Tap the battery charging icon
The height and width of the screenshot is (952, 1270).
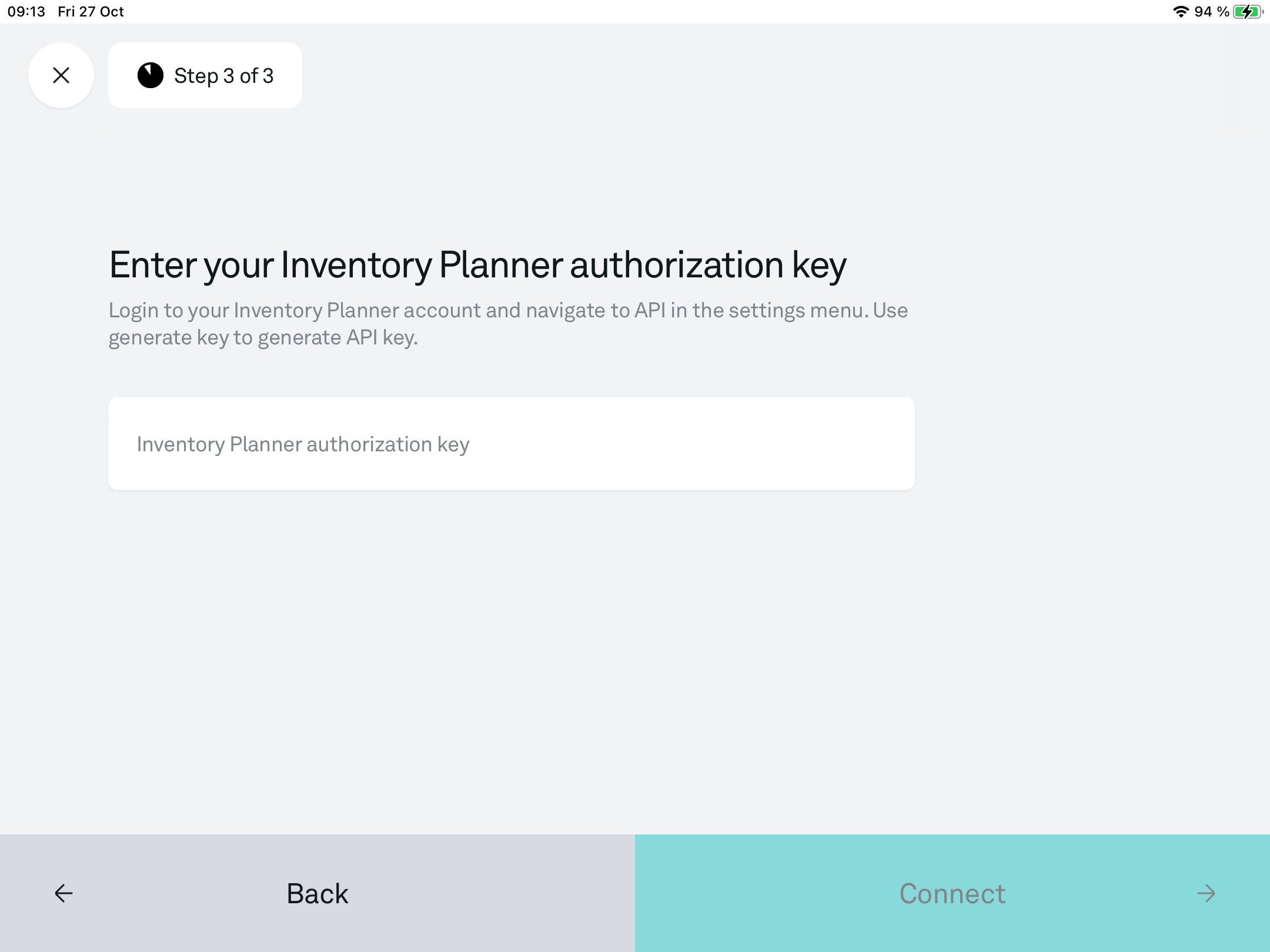coord(1248,12)
